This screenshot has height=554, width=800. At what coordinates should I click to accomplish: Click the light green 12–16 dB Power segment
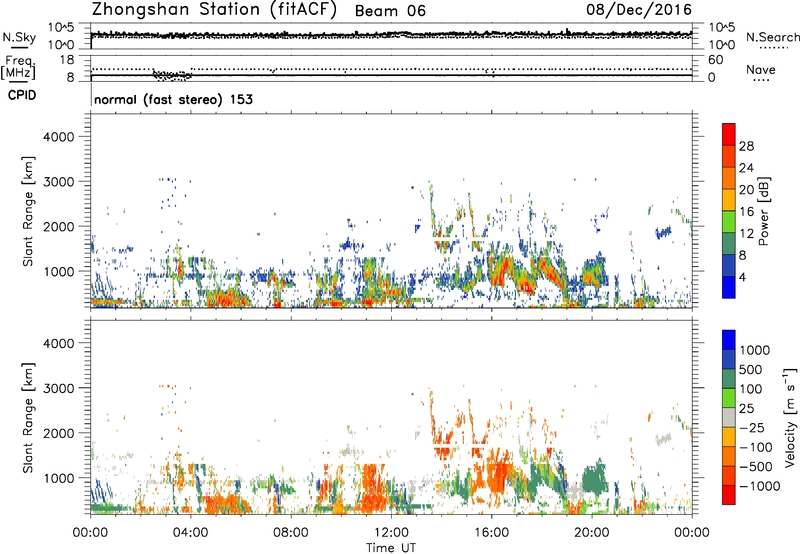[x=729, y=222]
